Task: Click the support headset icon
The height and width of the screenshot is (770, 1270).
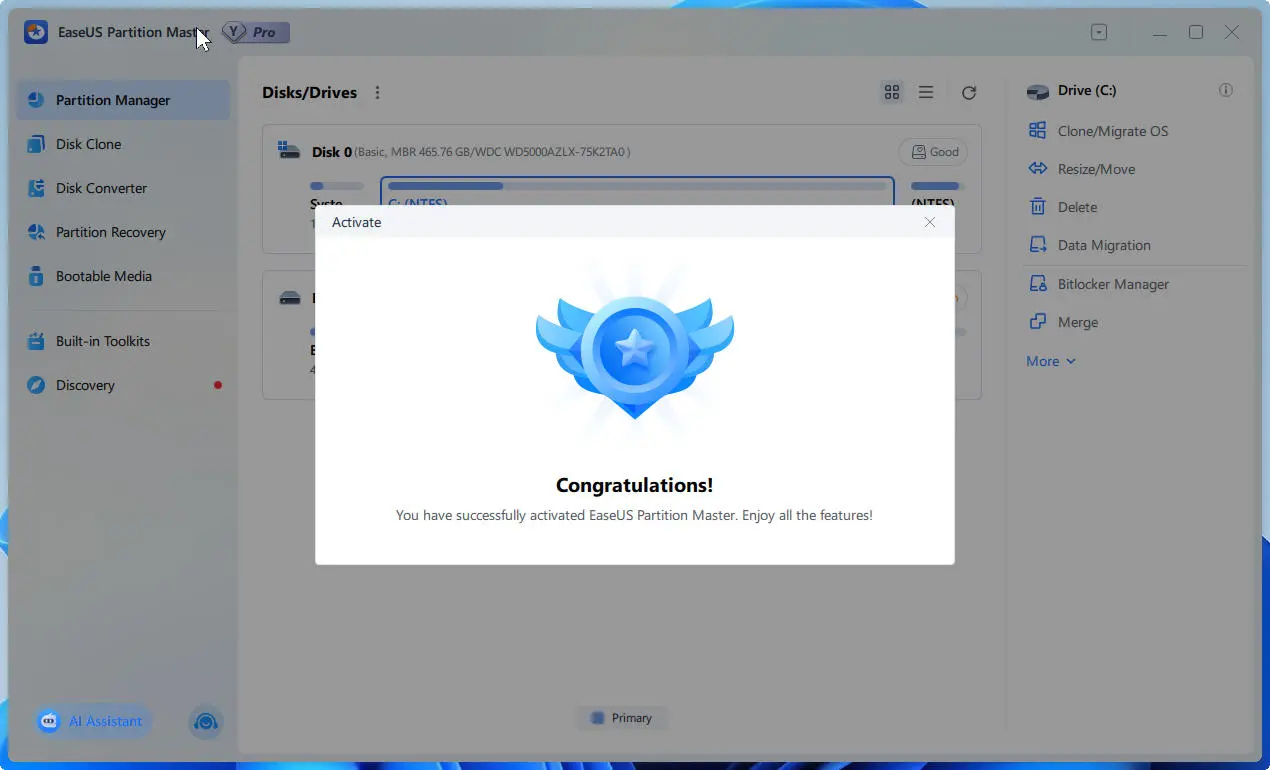Action: [205, 721]
